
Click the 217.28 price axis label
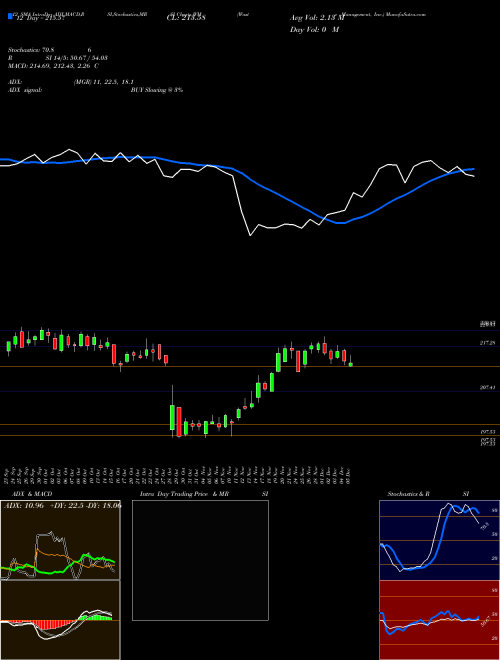click(x=487, y=343)
